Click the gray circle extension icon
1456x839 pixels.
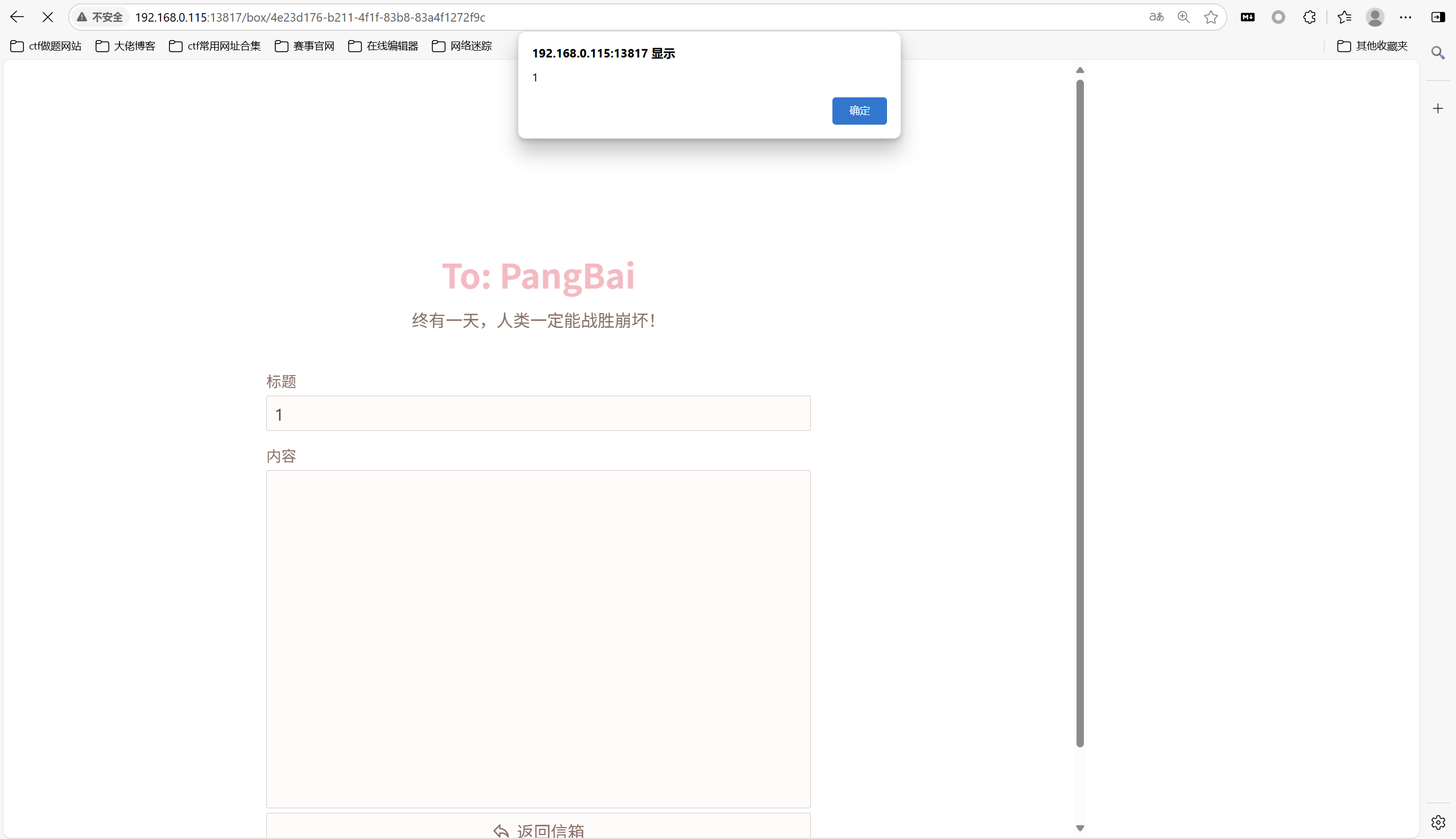[1278, 17]
